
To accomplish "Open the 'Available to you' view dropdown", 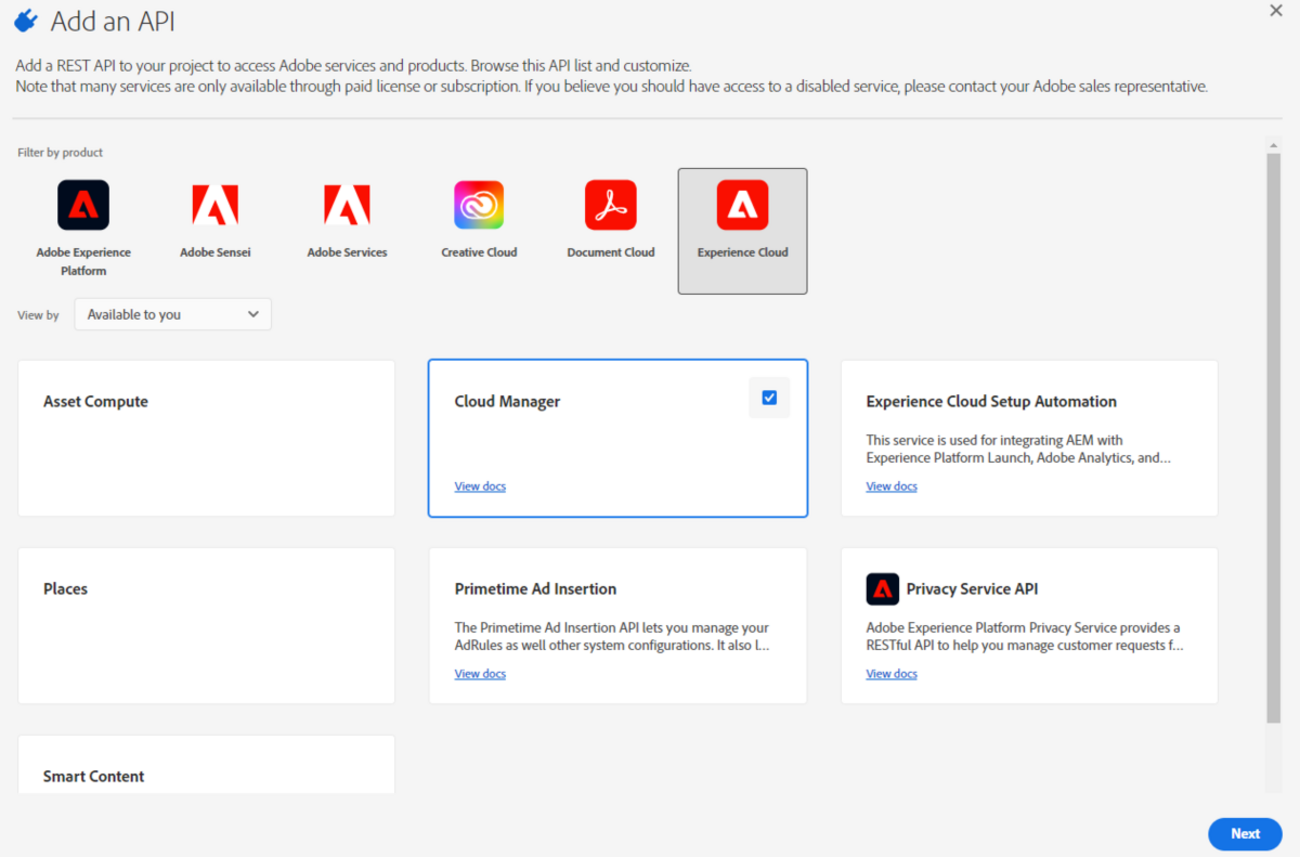I will (x=173, y=314).
